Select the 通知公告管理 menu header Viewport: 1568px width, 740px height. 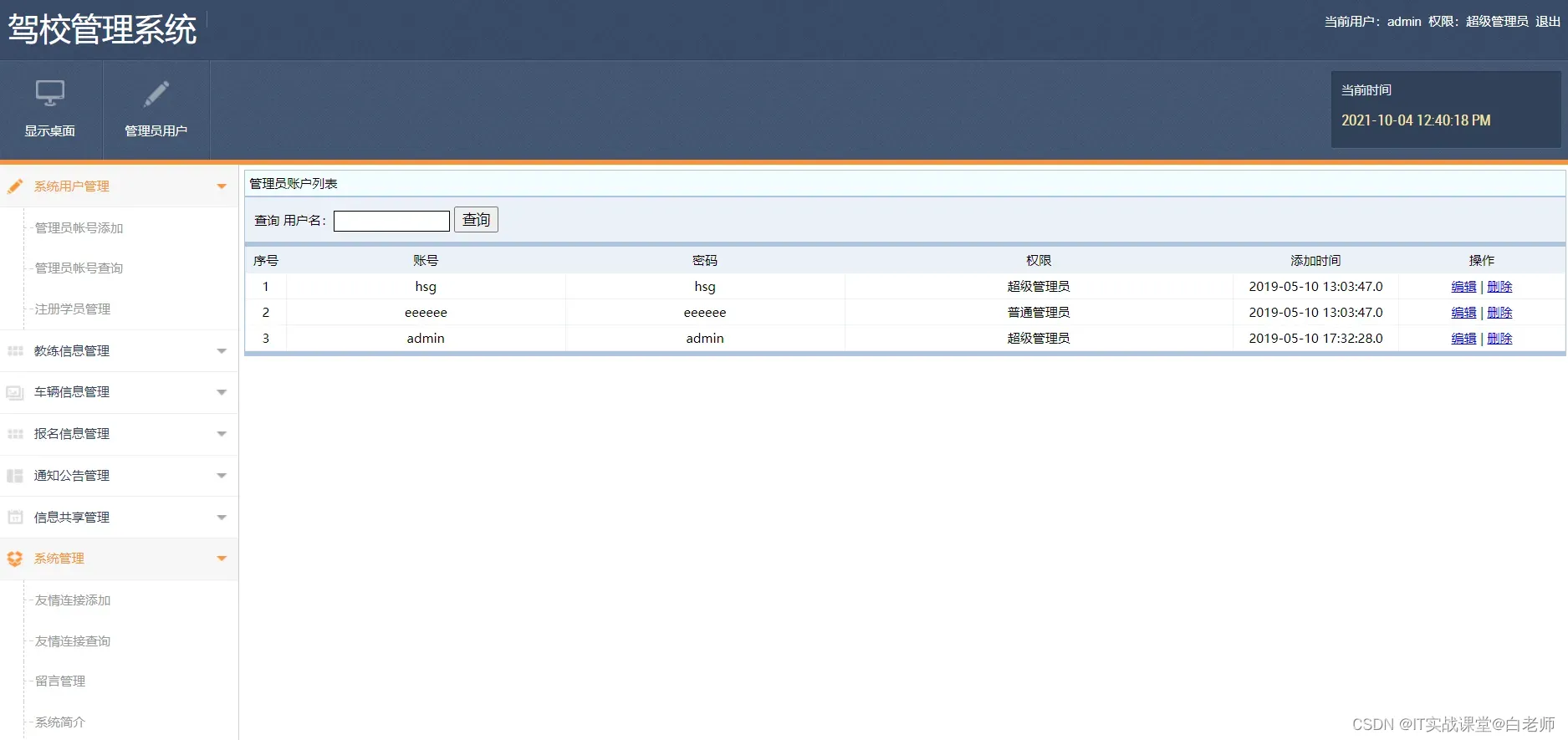click(119, 476)
